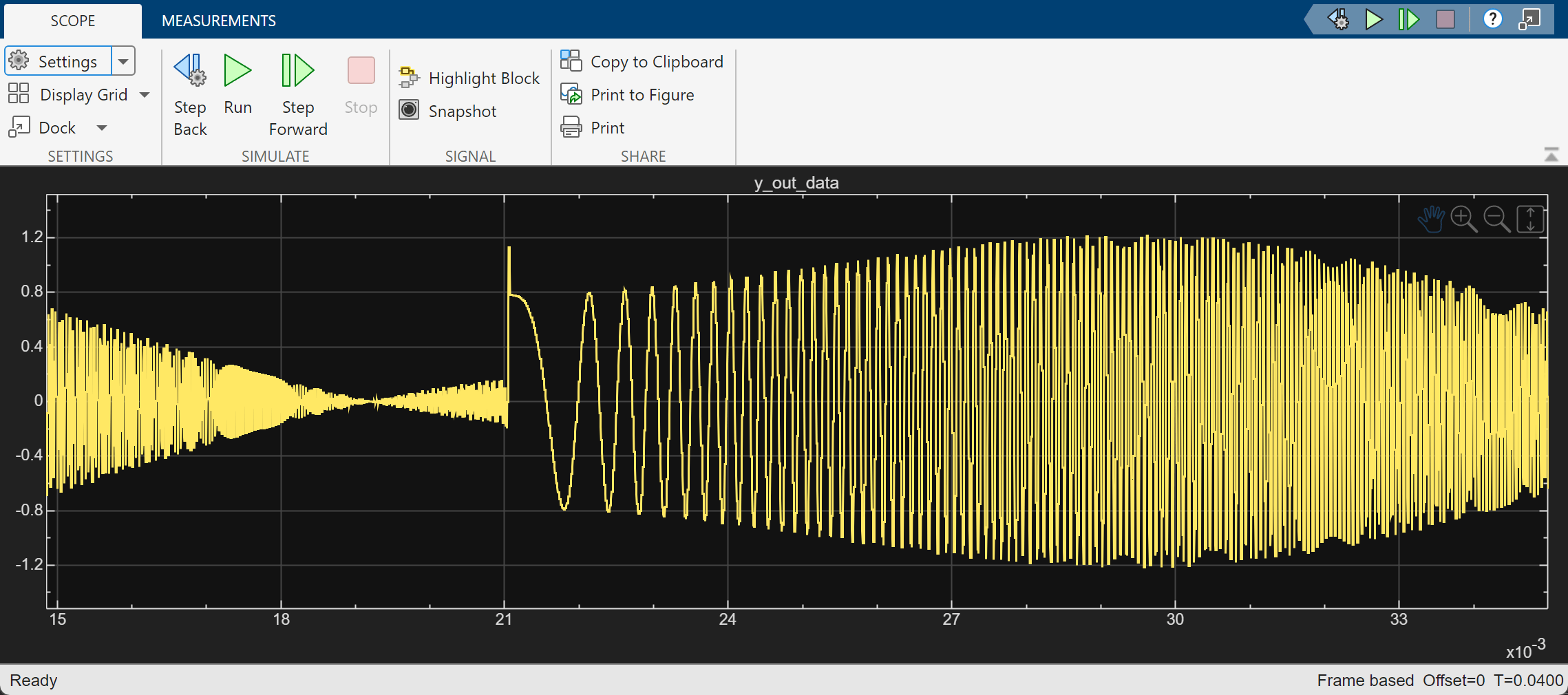This screenshot has height=695, width=1568.
Task: Click the Highlight Block icon
Action: coord(408,78)
